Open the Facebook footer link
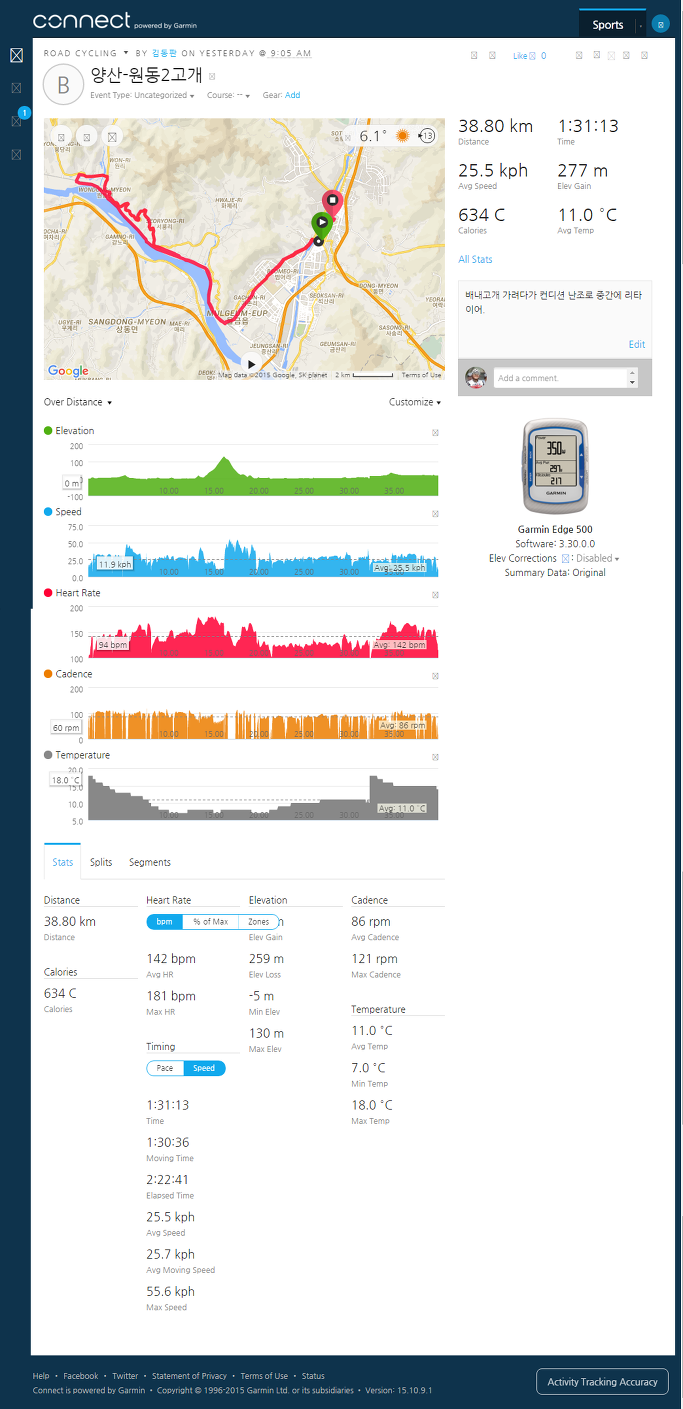Image resolution: width=683 pixels, height=1409 pixels. tap(81, 1376)
